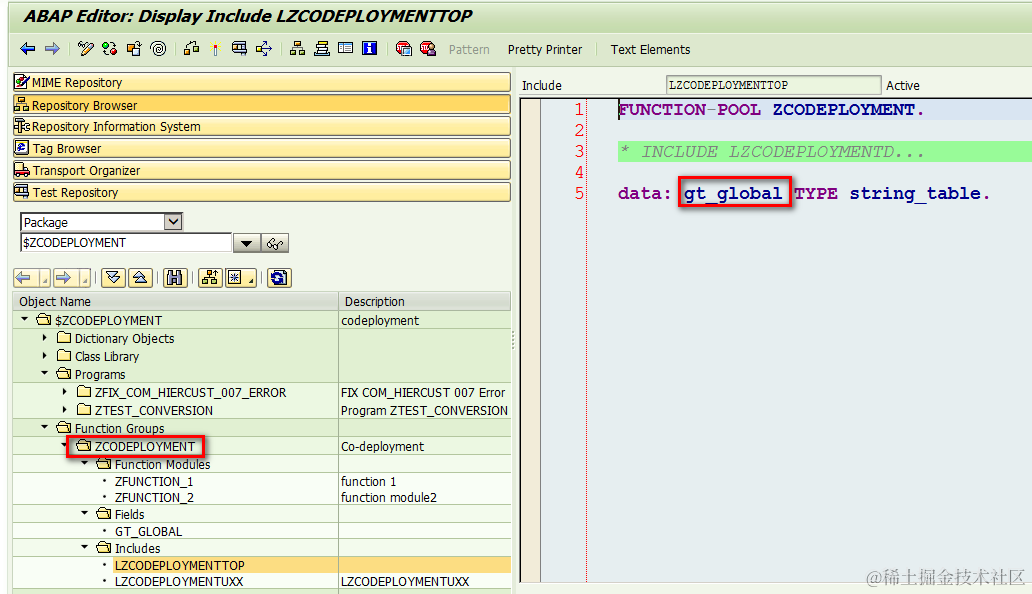Collapse the Function Groups folder
Viewport: 1032px width, 594px height.
[45, 428]
